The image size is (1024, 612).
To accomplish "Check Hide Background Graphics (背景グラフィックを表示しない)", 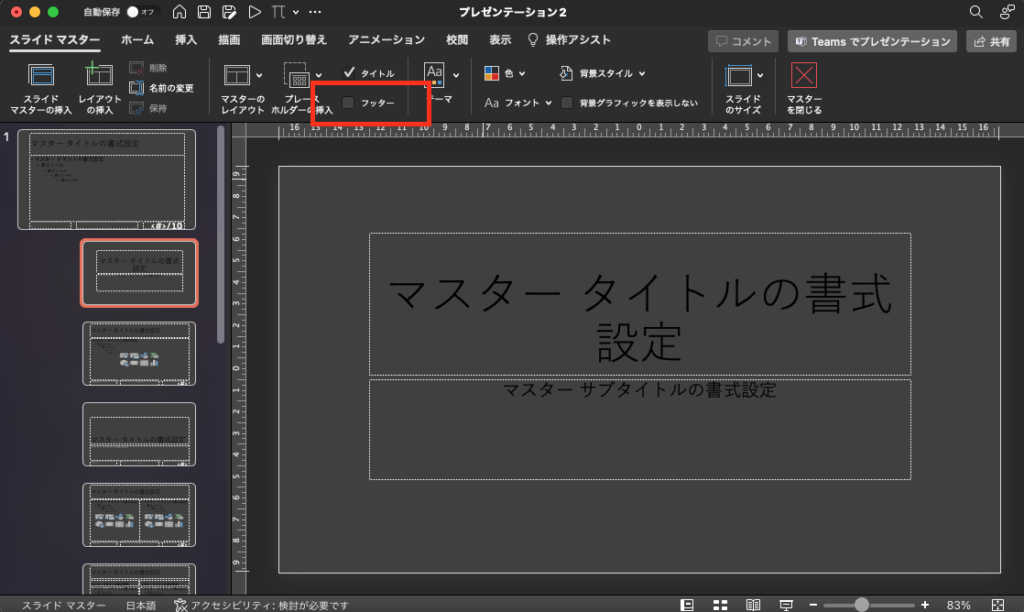I will (x=567, y=103).
